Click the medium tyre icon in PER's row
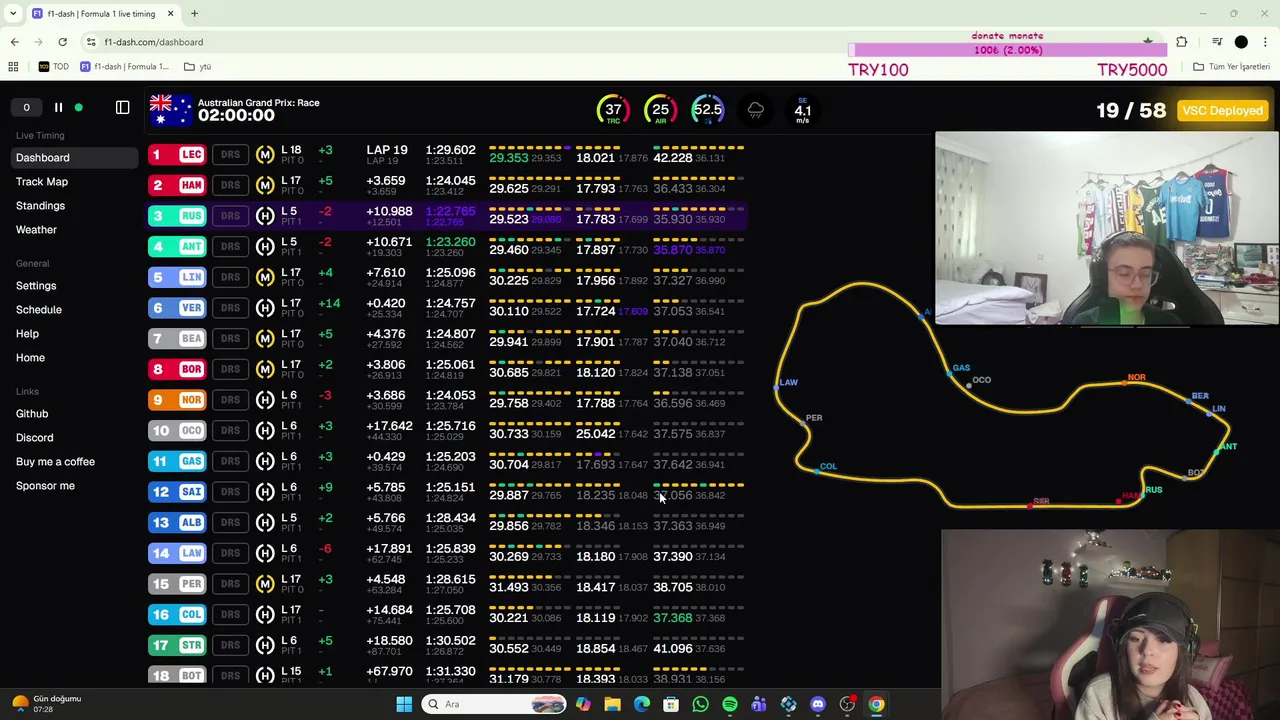1280x720 pixels. pos(265,583)
